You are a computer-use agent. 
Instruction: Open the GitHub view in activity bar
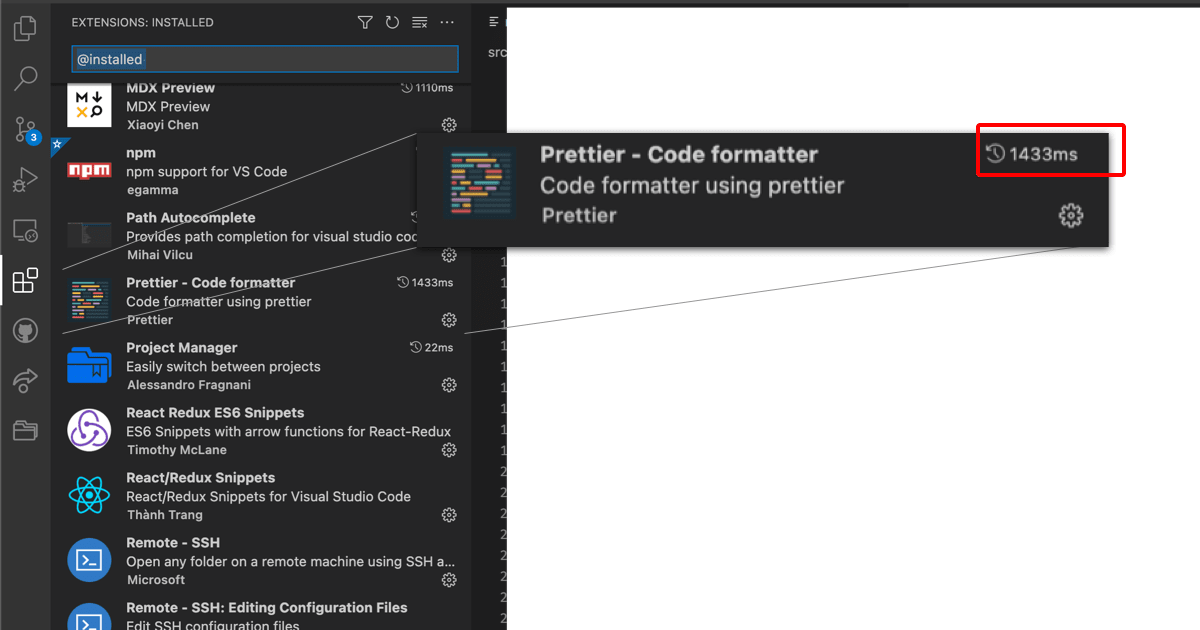pyautogui.click(x=26, y=331)
